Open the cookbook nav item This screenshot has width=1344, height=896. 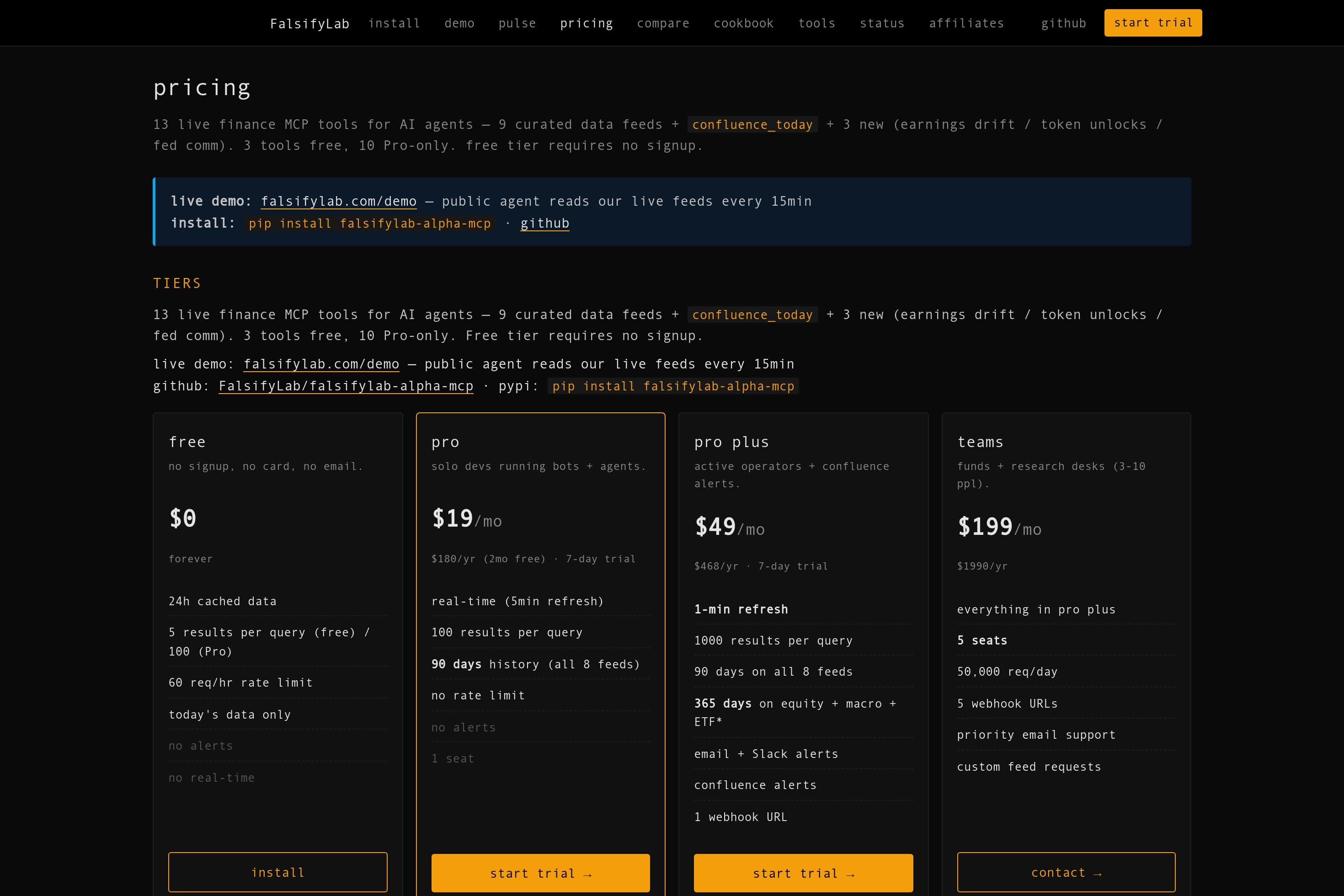pos(743,23)
